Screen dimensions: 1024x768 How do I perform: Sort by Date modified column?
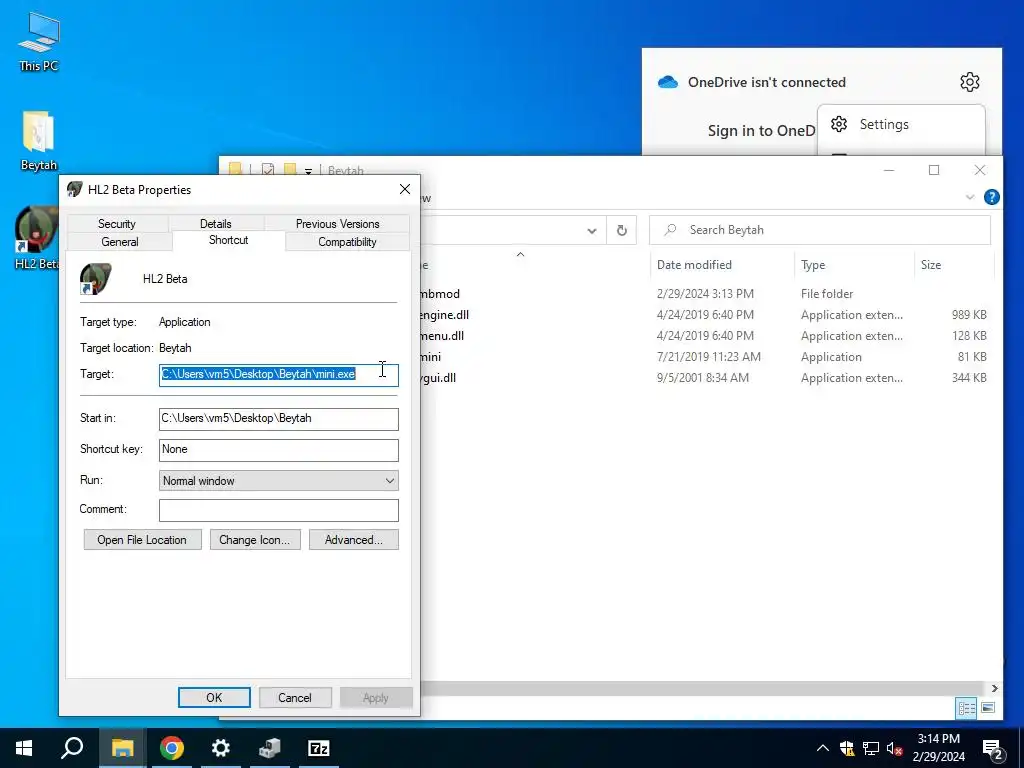click(x=694, y=264)
